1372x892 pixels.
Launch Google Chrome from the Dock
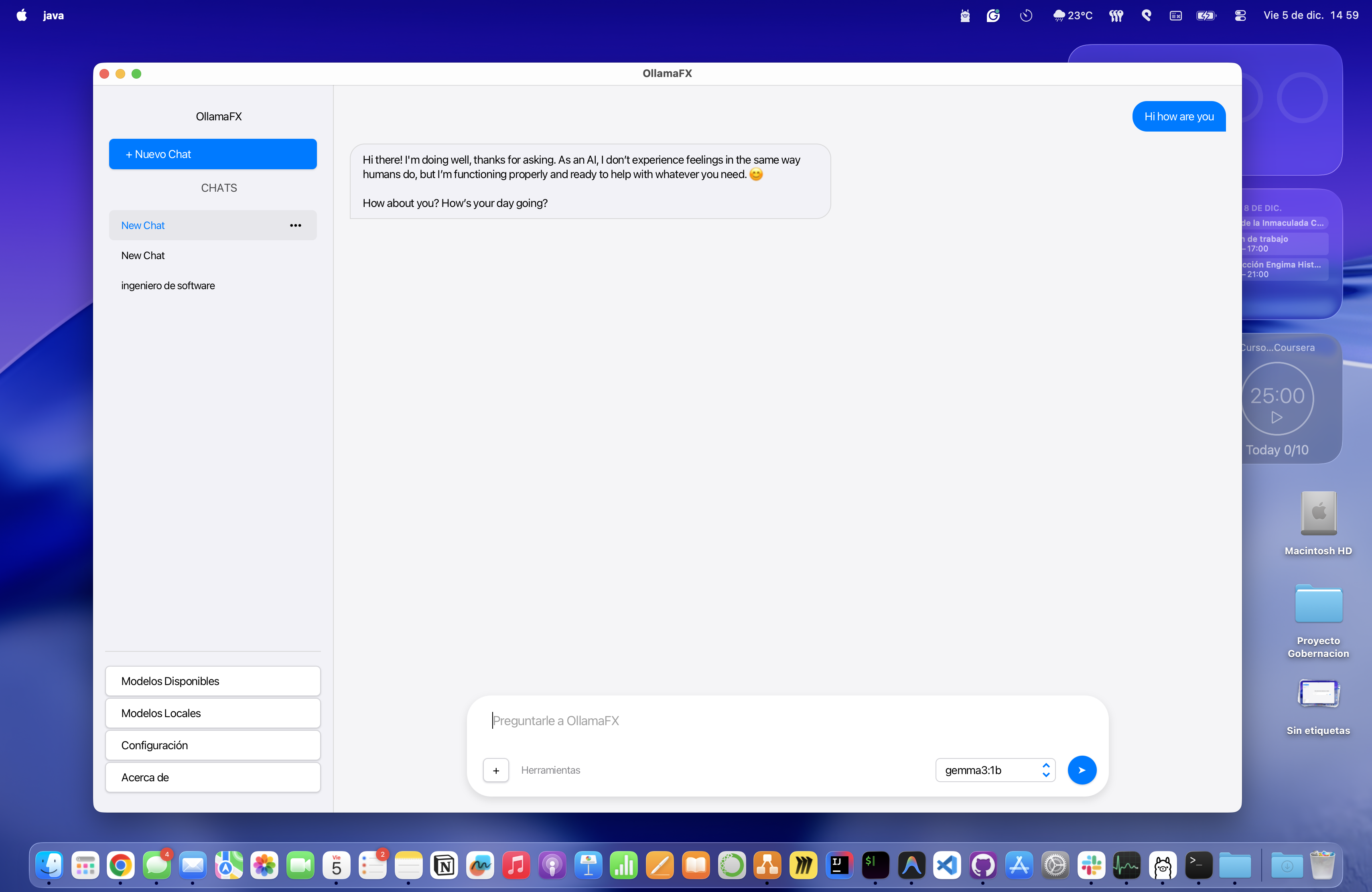pos(120,865)
